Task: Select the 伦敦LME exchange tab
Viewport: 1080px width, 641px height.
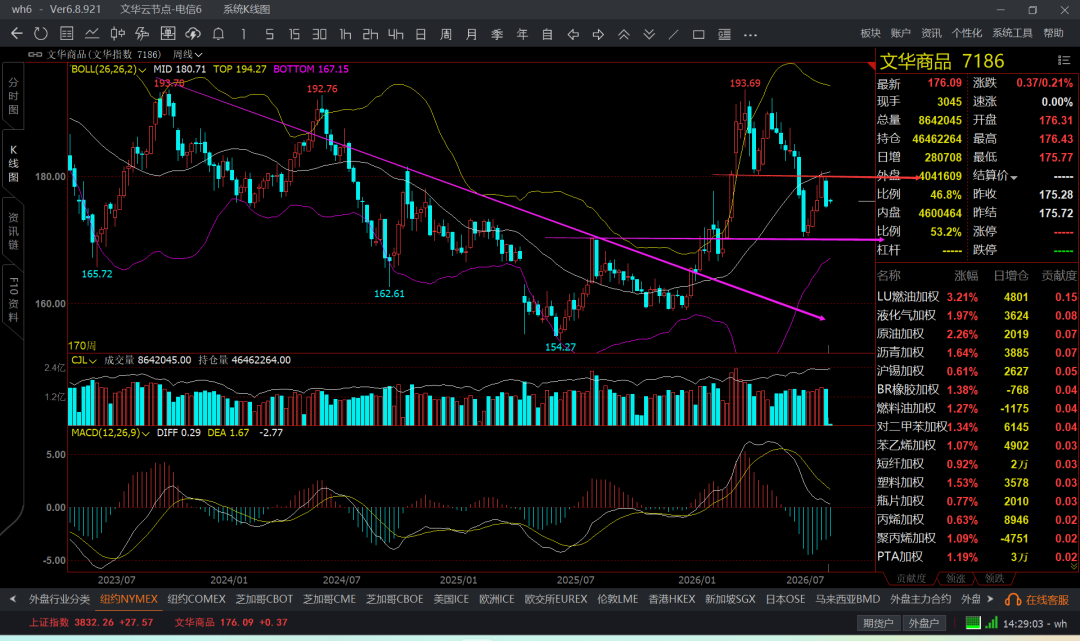Action: (x=617, y=599)
